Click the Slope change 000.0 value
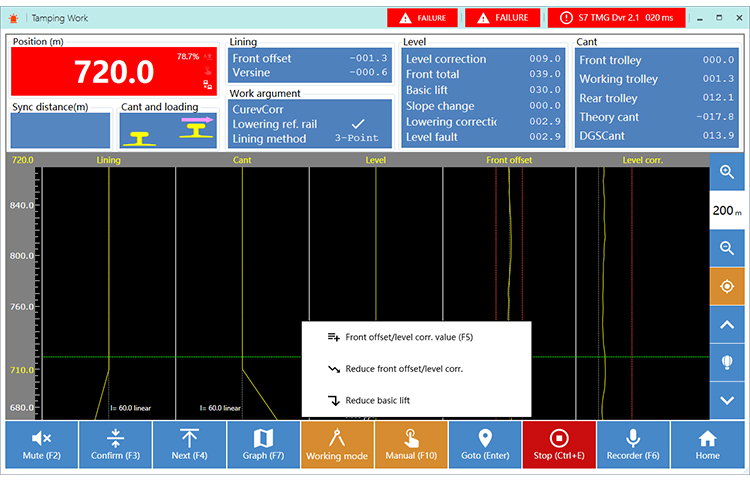 click(x=545, y=106)
